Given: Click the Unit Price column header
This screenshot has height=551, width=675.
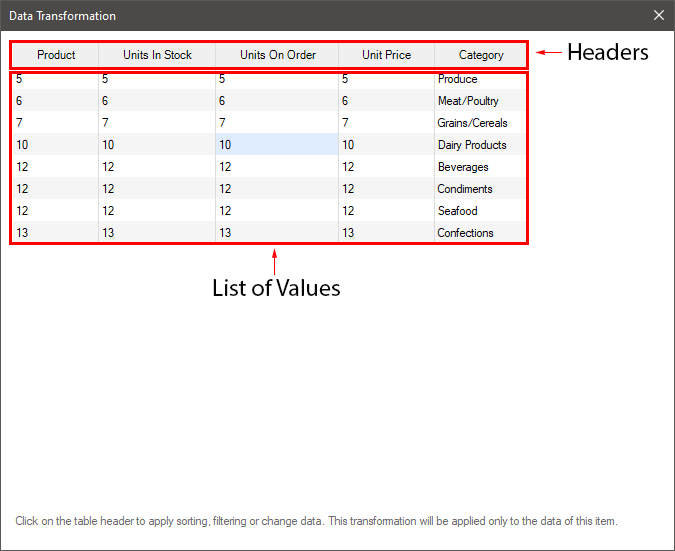Looking at the screenshot, I should point(386,55).
